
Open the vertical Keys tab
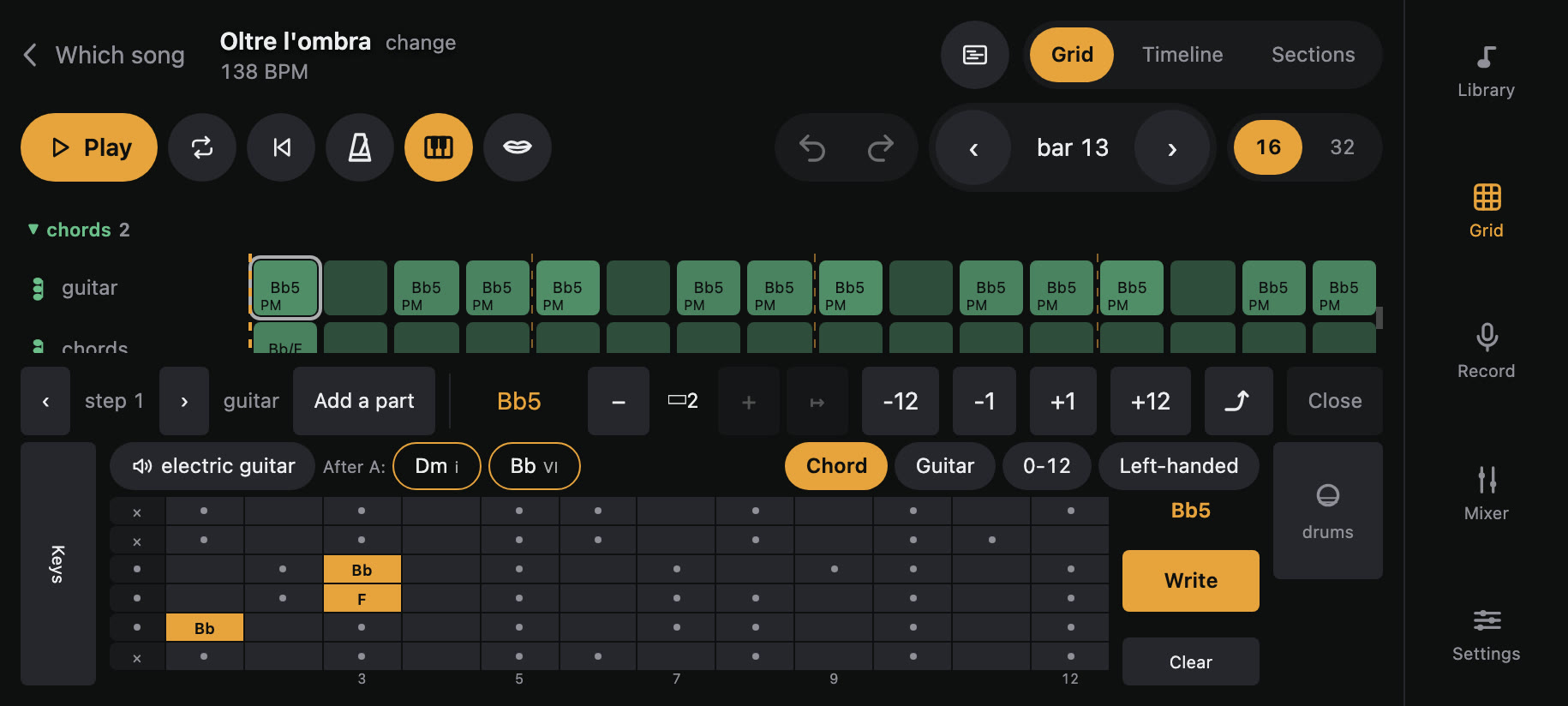[x=58, y=564]
